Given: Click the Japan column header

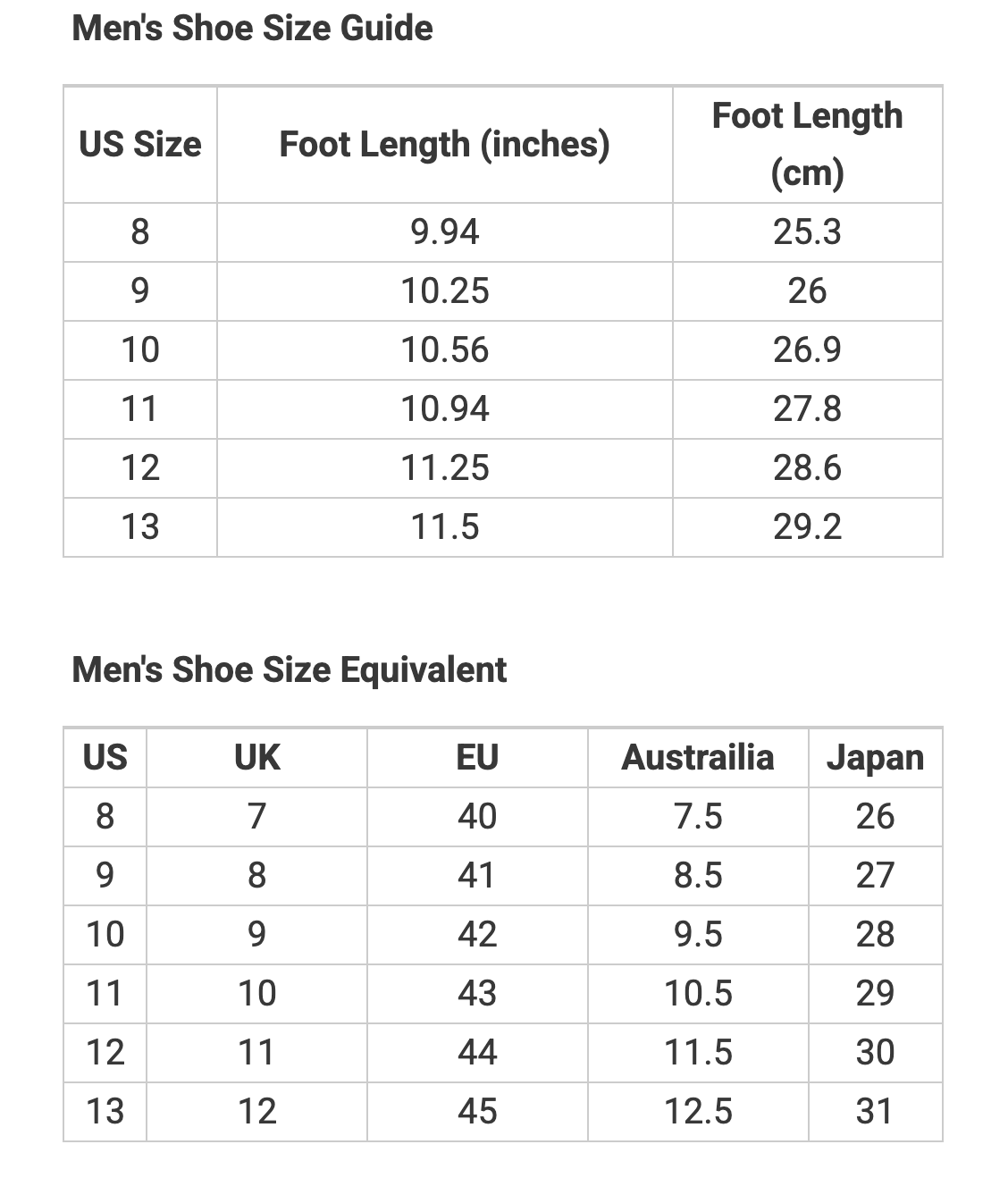Looking at the screenshot, I should click(x=875, y=758).
